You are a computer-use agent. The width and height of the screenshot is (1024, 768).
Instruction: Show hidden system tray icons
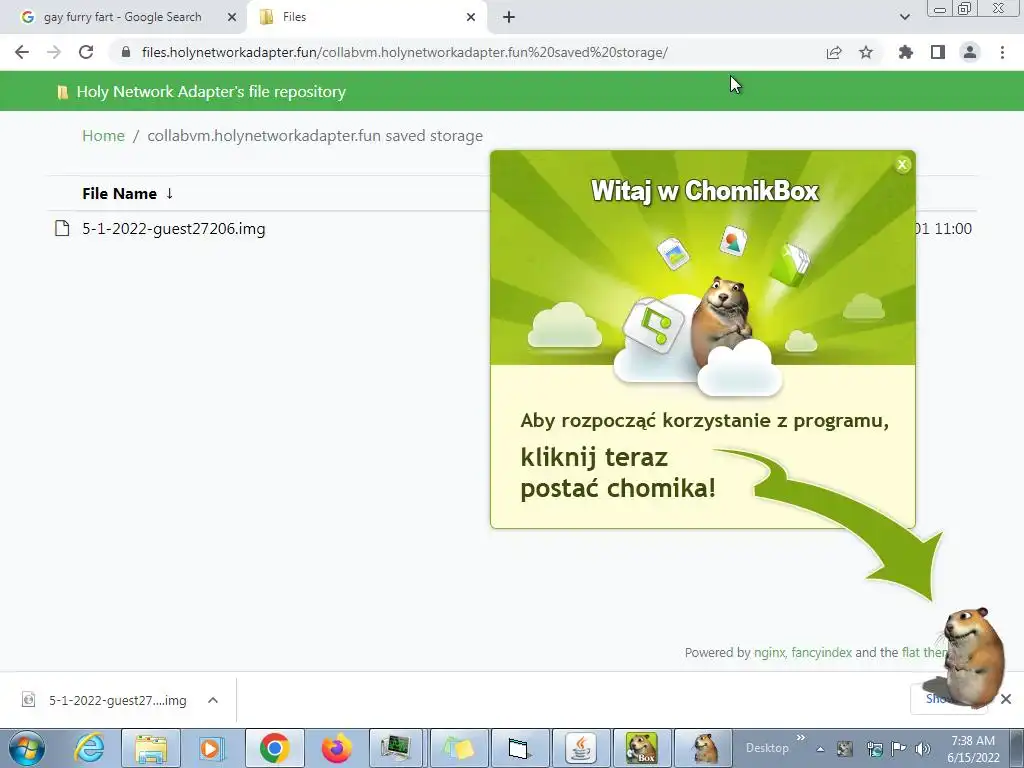[820, 749]
